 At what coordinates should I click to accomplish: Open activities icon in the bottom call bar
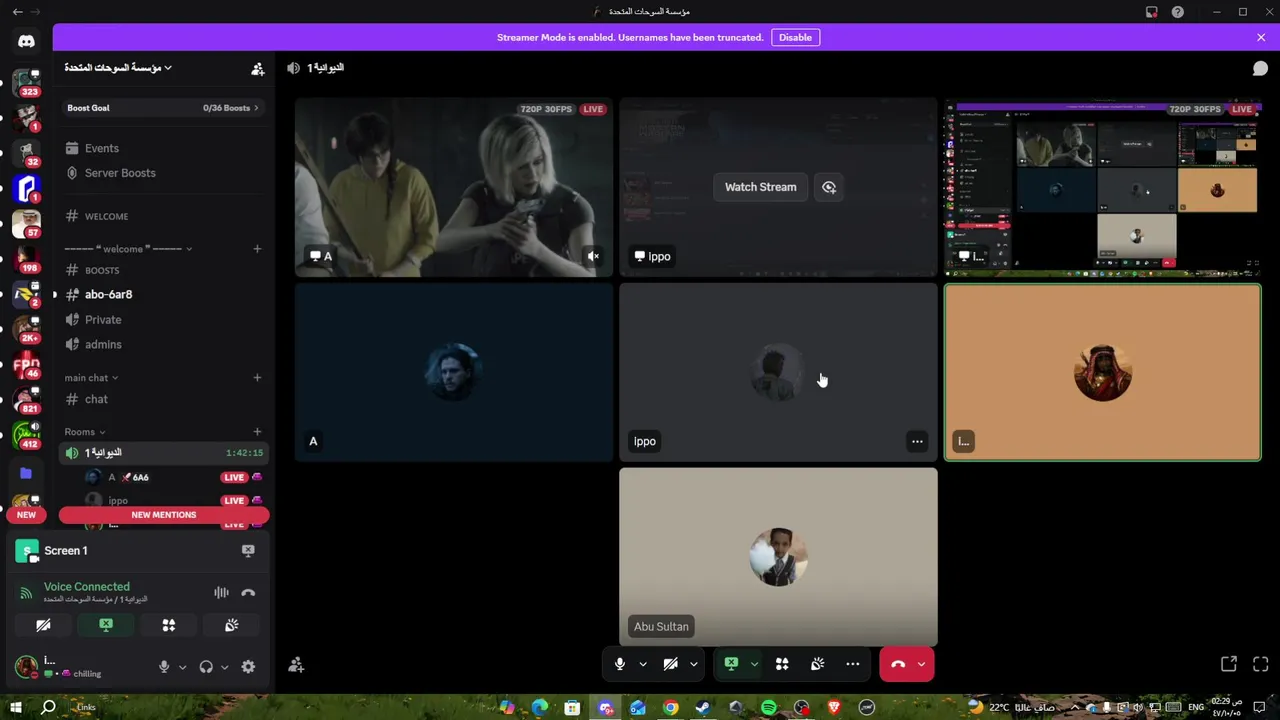tap(782, 664)
